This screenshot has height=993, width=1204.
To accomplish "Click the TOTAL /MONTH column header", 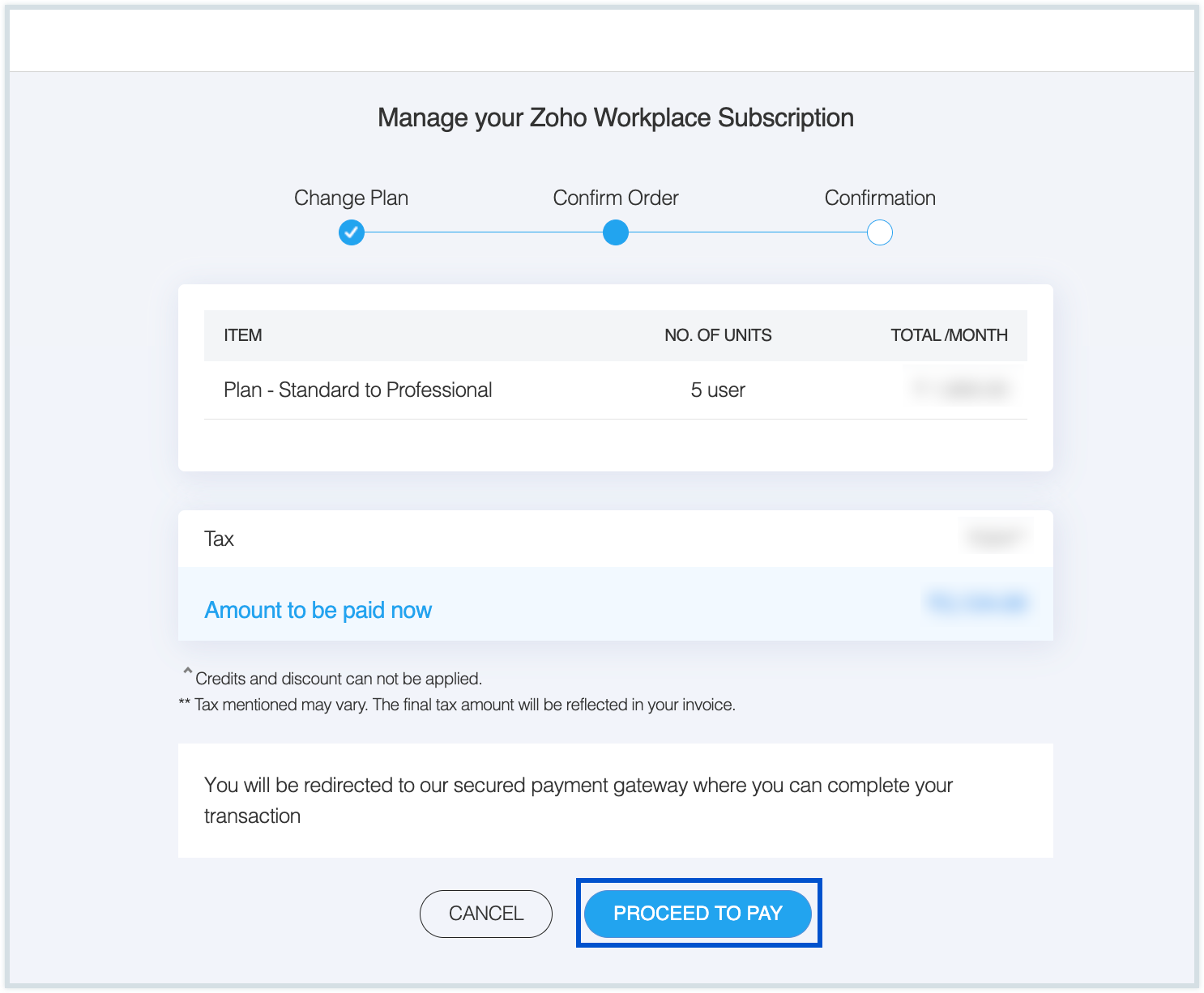I will 950,335.
